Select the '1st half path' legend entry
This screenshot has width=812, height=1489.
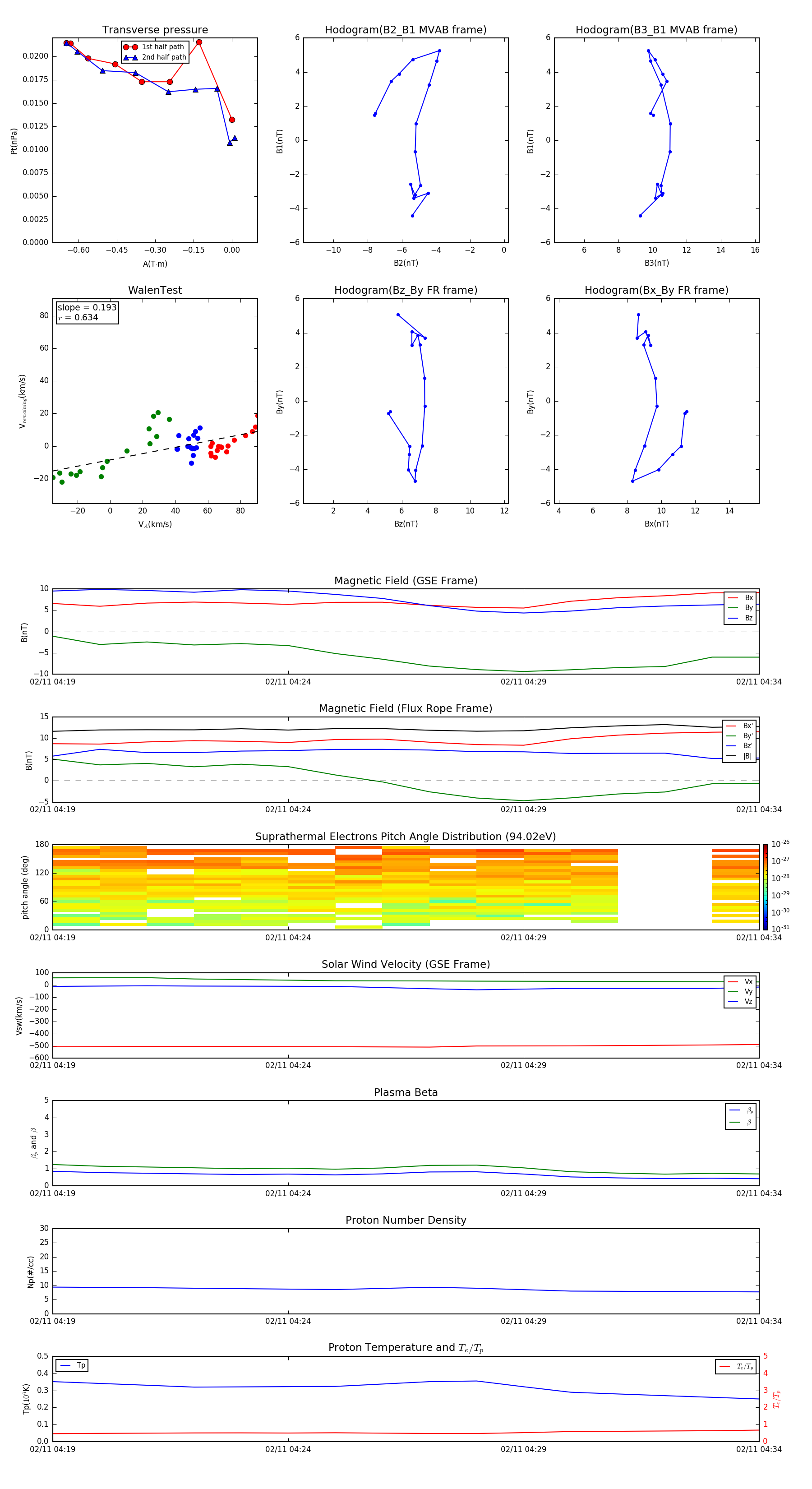154,47
